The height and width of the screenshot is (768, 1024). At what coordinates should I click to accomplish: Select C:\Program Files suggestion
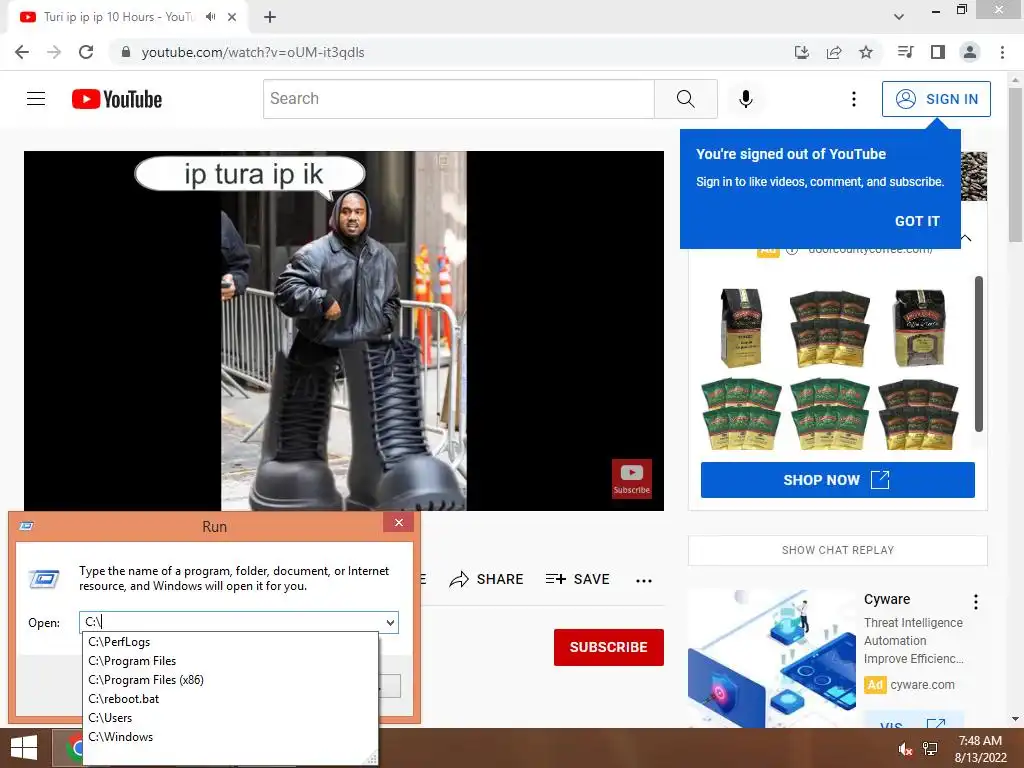point(231,661)
